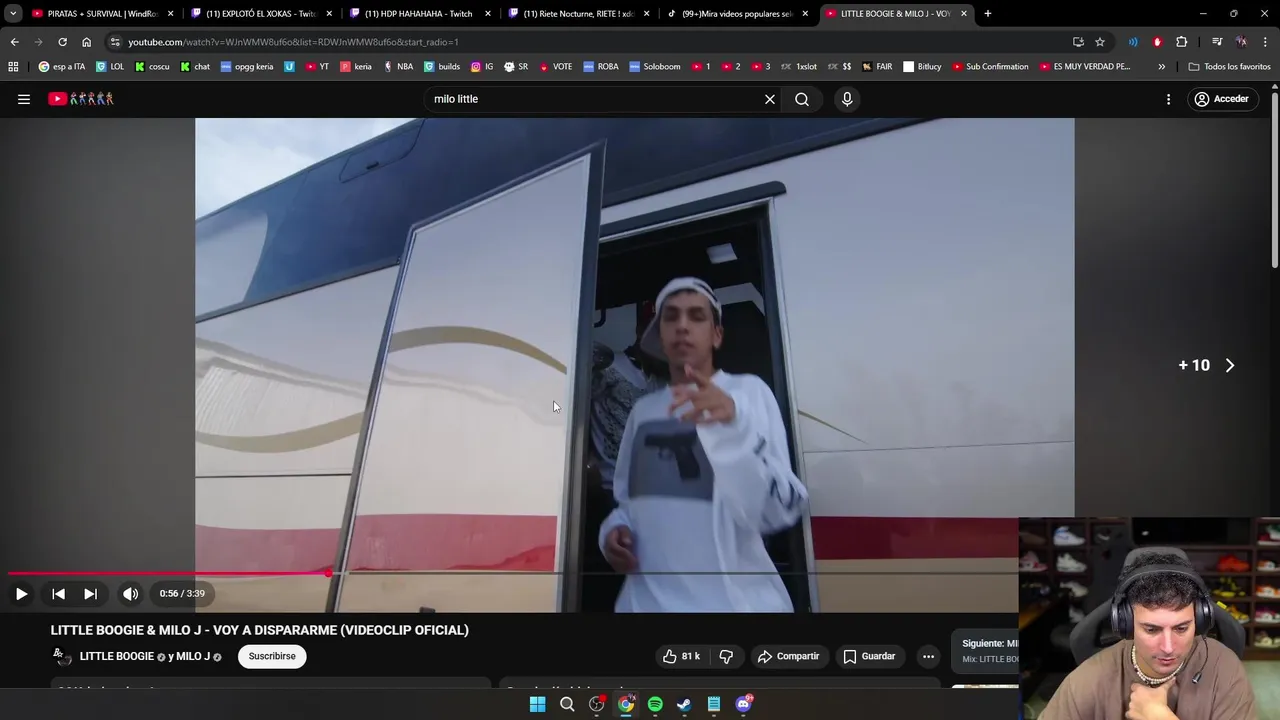Open Windows taskbar search
The width and height of the screenshot is (1280, 720).
point(567,704)
